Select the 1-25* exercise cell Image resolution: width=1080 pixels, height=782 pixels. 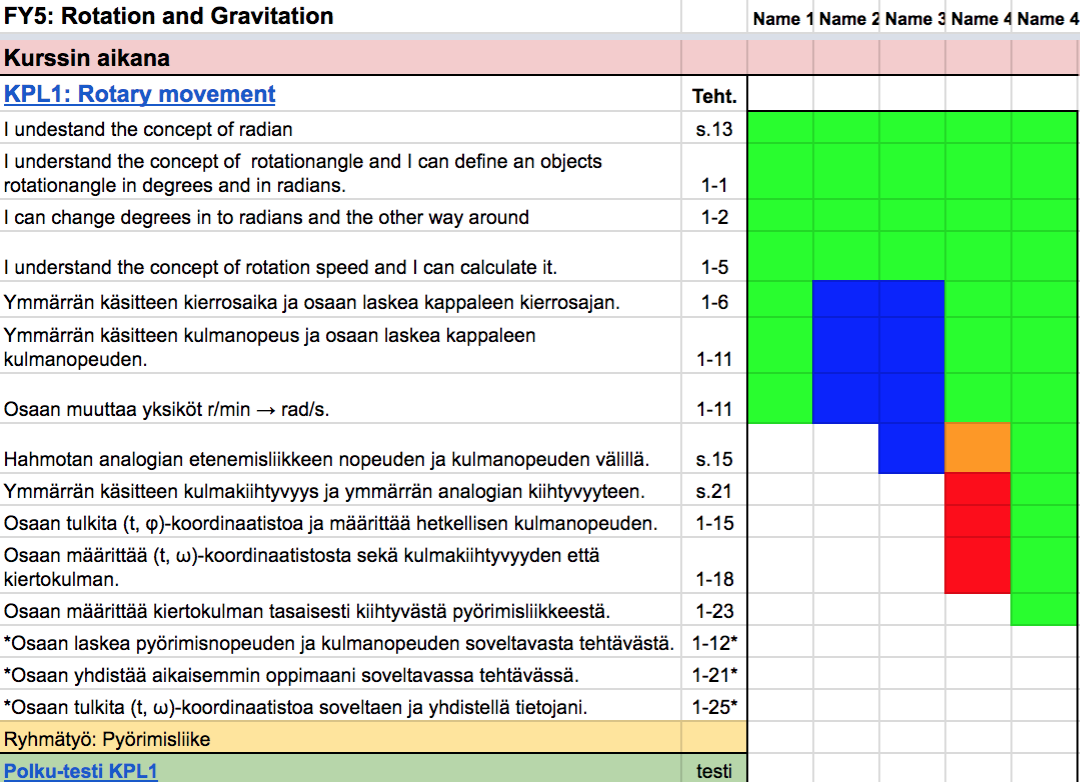(714, 707)
